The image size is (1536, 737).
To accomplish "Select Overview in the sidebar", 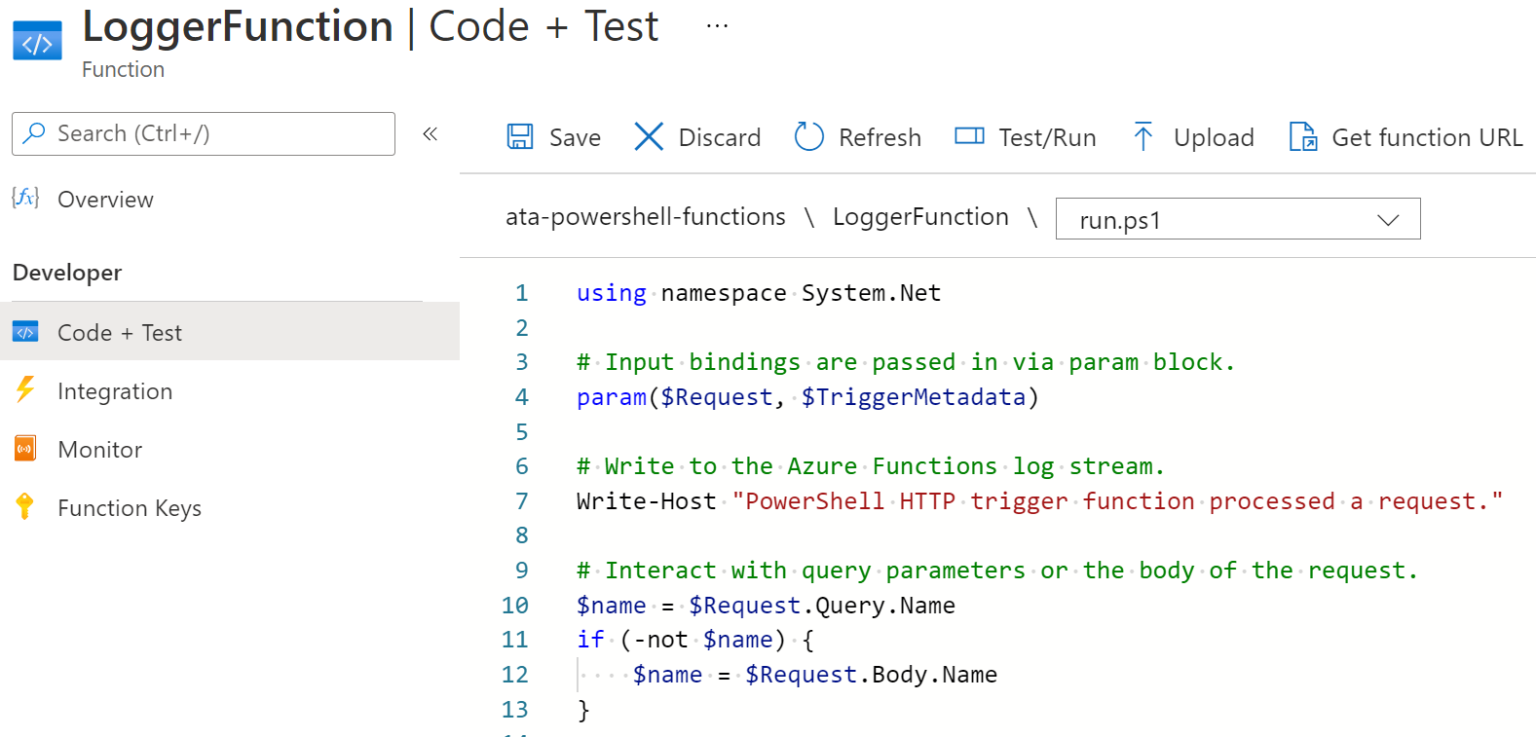I will tap(105, 199).
